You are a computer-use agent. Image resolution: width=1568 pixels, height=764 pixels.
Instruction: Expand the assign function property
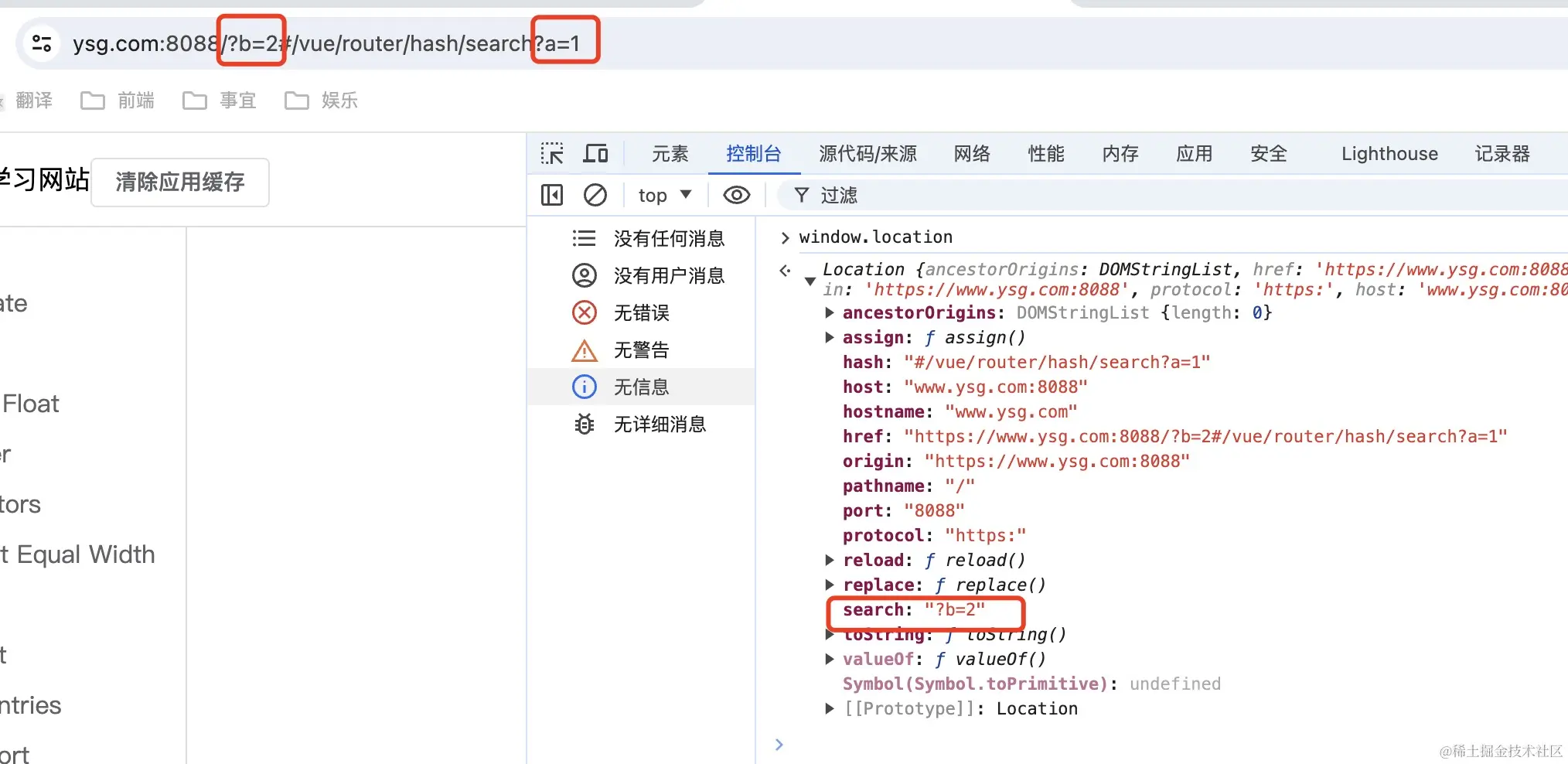[x=830, y=337]
